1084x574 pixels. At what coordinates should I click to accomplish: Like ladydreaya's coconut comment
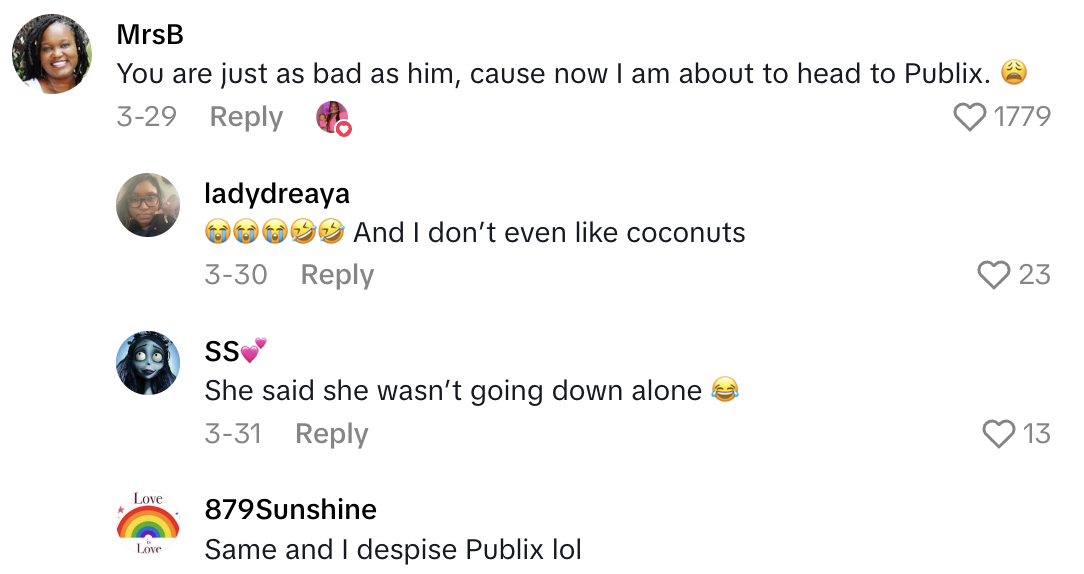(994, 275)
